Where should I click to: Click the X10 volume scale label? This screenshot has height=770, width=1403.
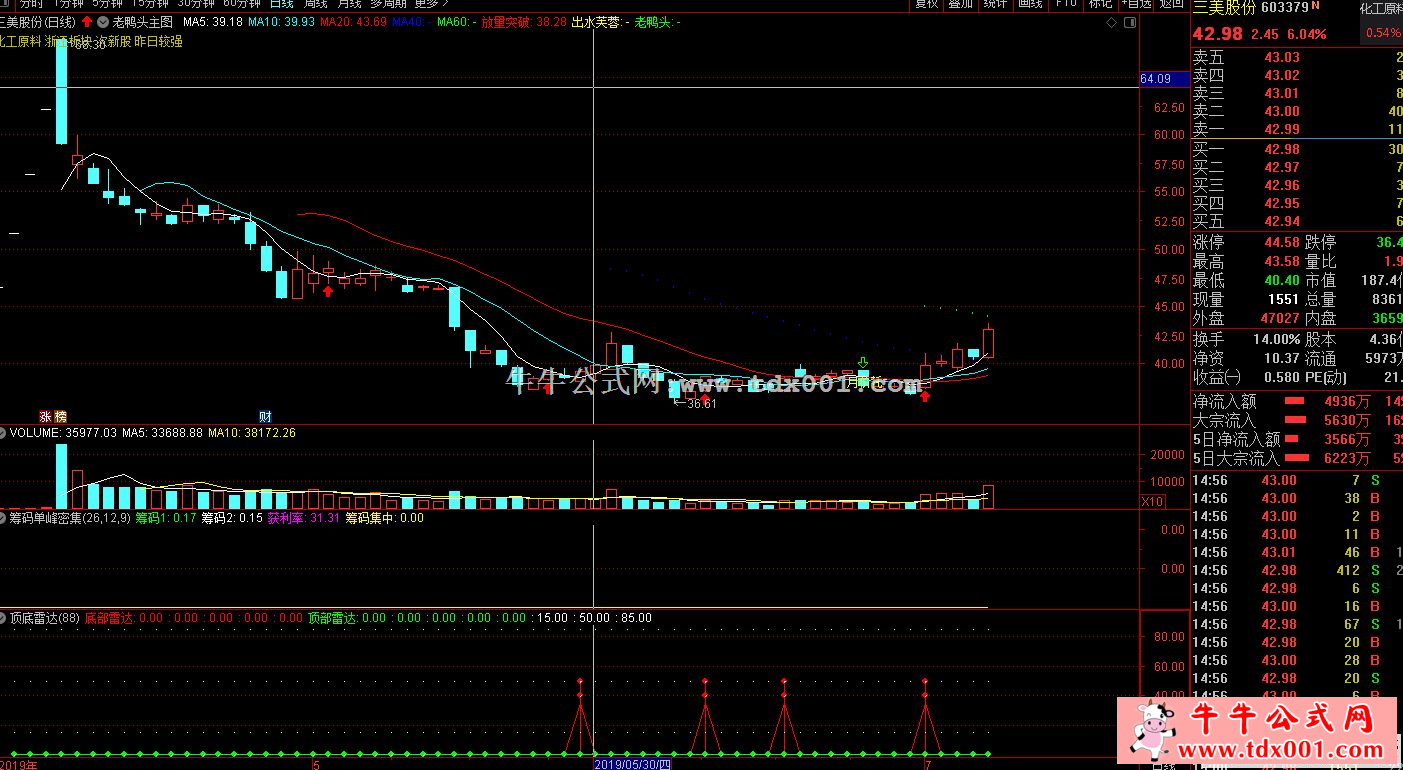pos(1153,502)
